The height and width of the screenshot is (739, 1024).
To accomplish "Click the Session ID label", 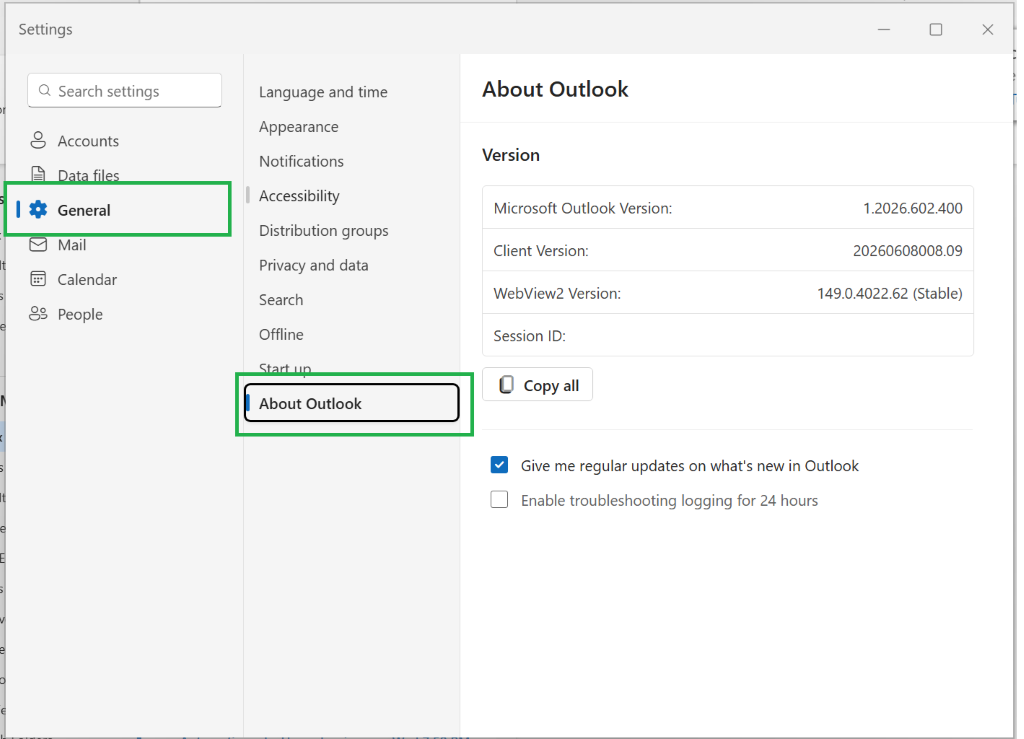I will (x=530, y=336).
